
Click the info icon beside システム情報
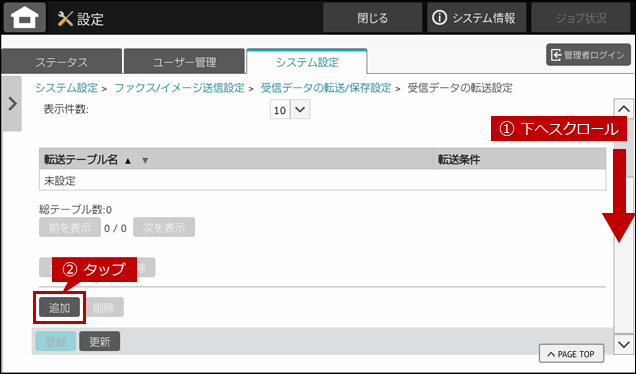(x=439, y=18)
